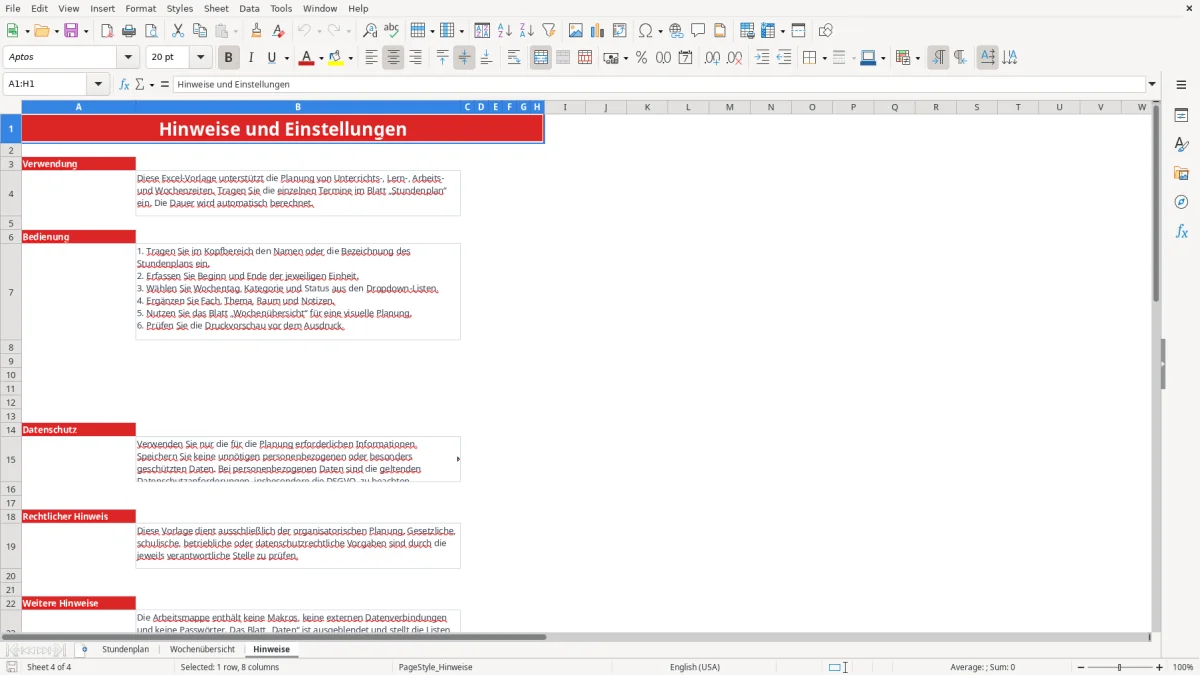The width and height of the screenshot is (1200, 675).
Task: Sort the selection descending
Action: click(x=526, y=31)
